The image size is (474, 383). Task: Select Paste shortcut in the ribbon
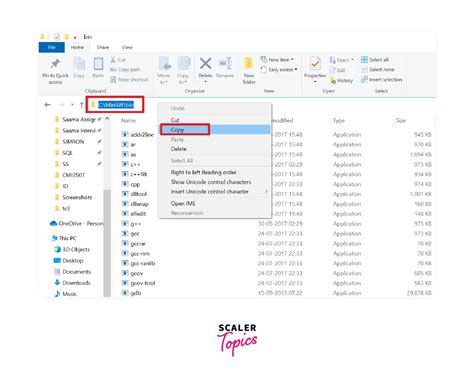pyautogui.click(x=129, y=80)
